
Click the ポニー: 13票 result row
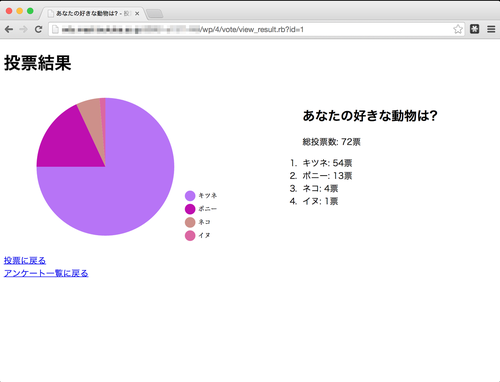pos(327,176)
